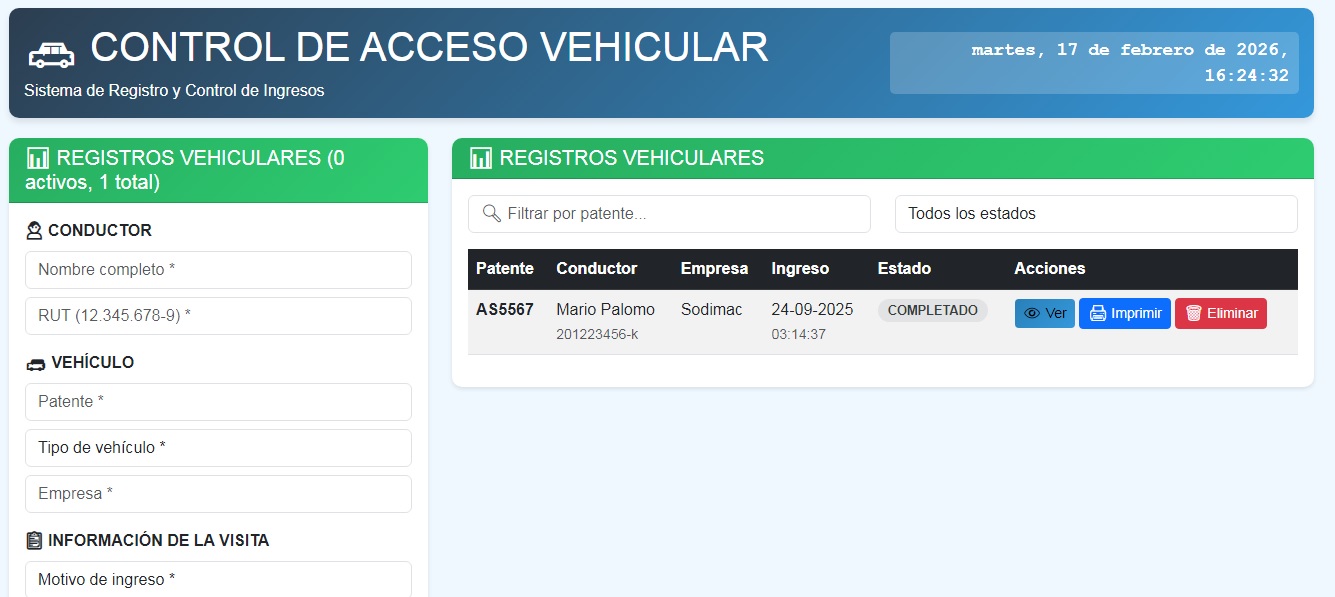Open the Todos los estados dropdown
The width and height of the screenshot is (1335, 597).
tap(1096, 213)
